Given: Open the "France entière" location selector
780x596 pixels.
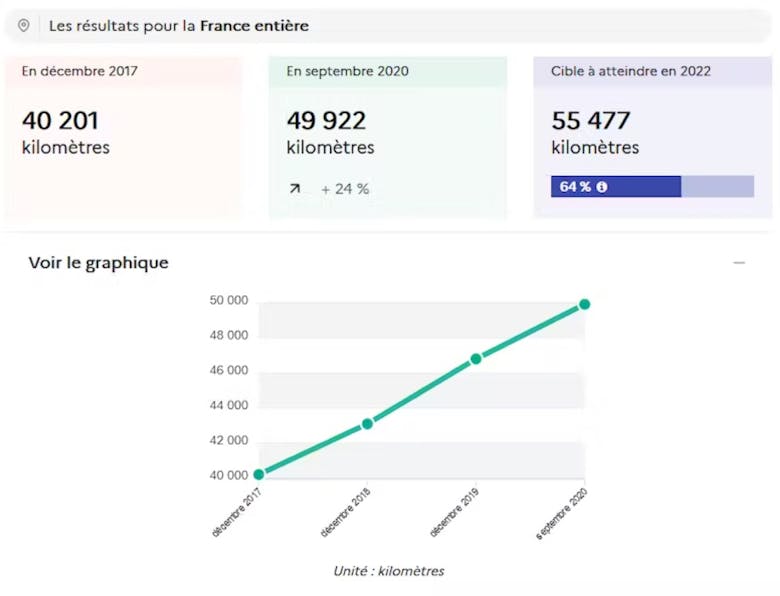Looking at the screenshot, I should point(254,26).
